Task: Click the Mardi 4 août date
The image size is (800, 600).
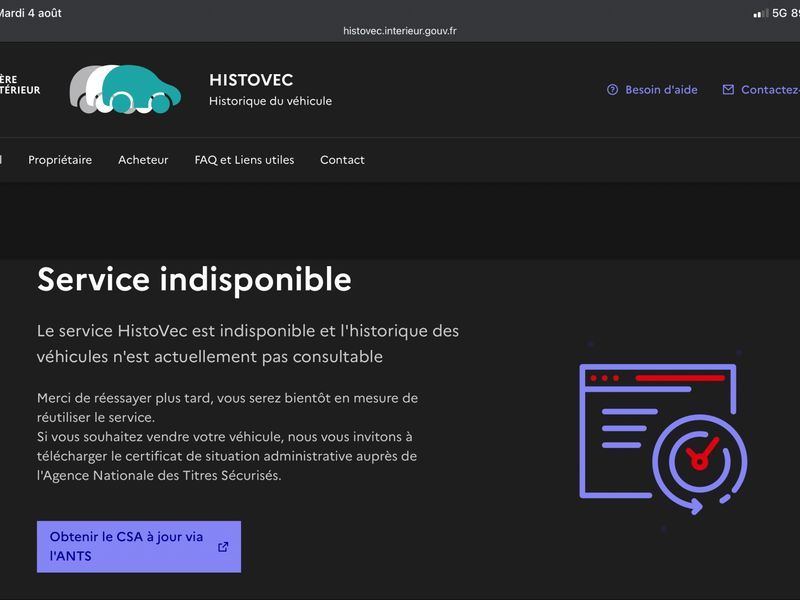Action: click(31, 13)
